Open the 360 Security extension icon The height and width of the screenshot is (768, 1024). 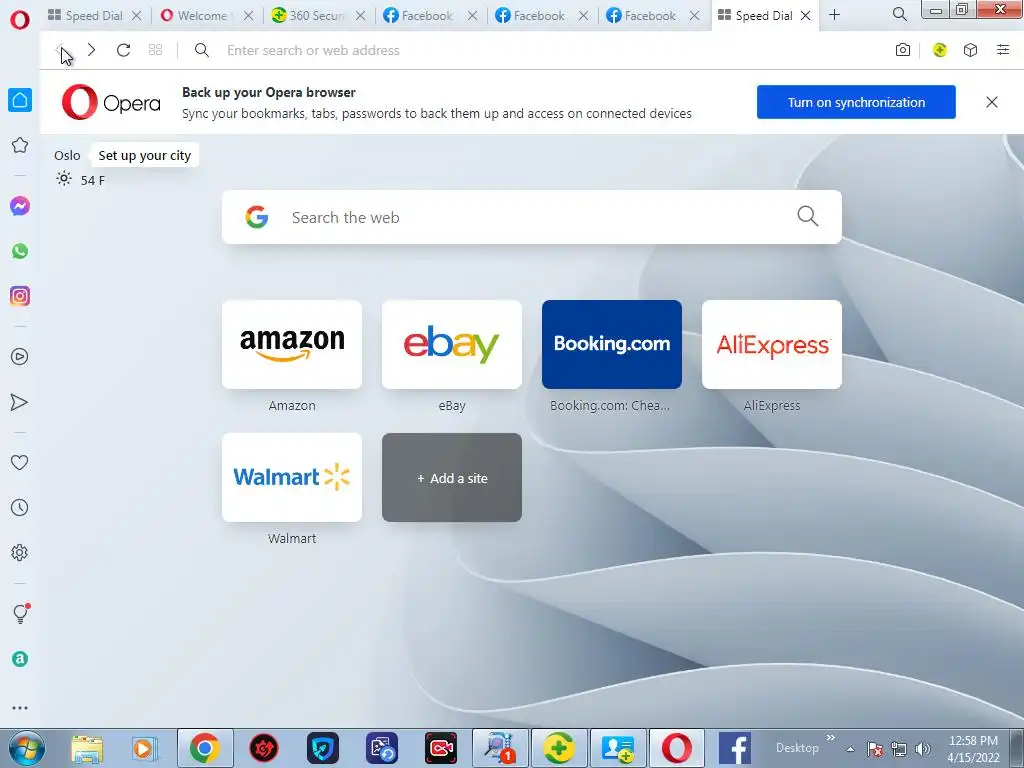pos(939,50)
